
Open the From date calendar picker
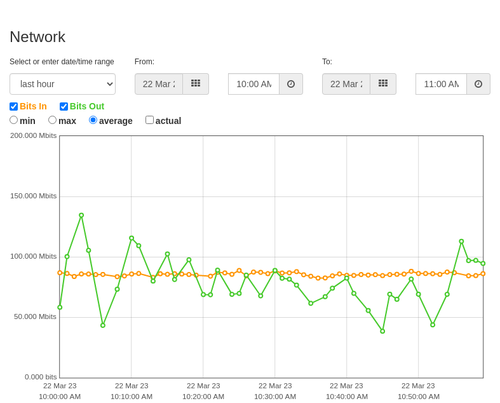(x=196, y=84)
